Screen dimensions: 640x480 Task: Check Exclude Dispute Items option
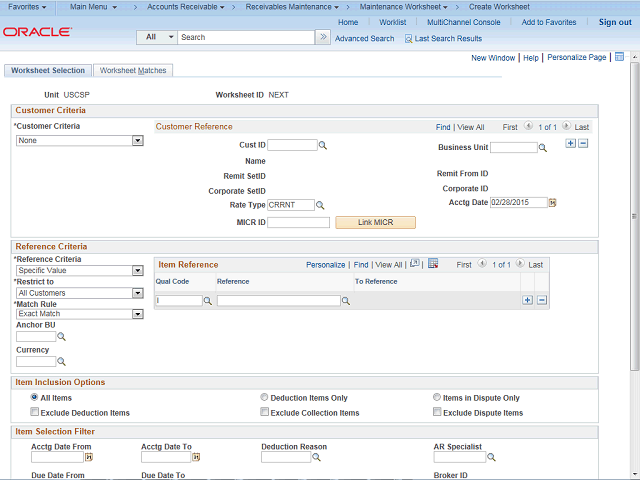tap(438, 412)
